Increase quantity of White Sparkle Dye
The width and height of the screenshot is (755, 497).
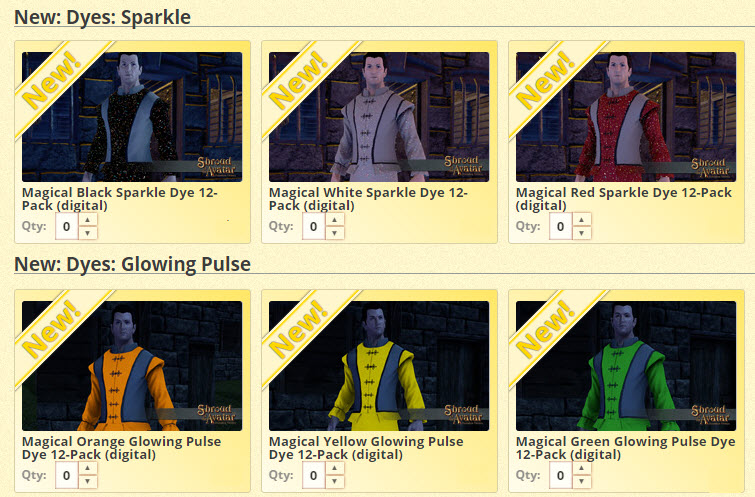335,220
